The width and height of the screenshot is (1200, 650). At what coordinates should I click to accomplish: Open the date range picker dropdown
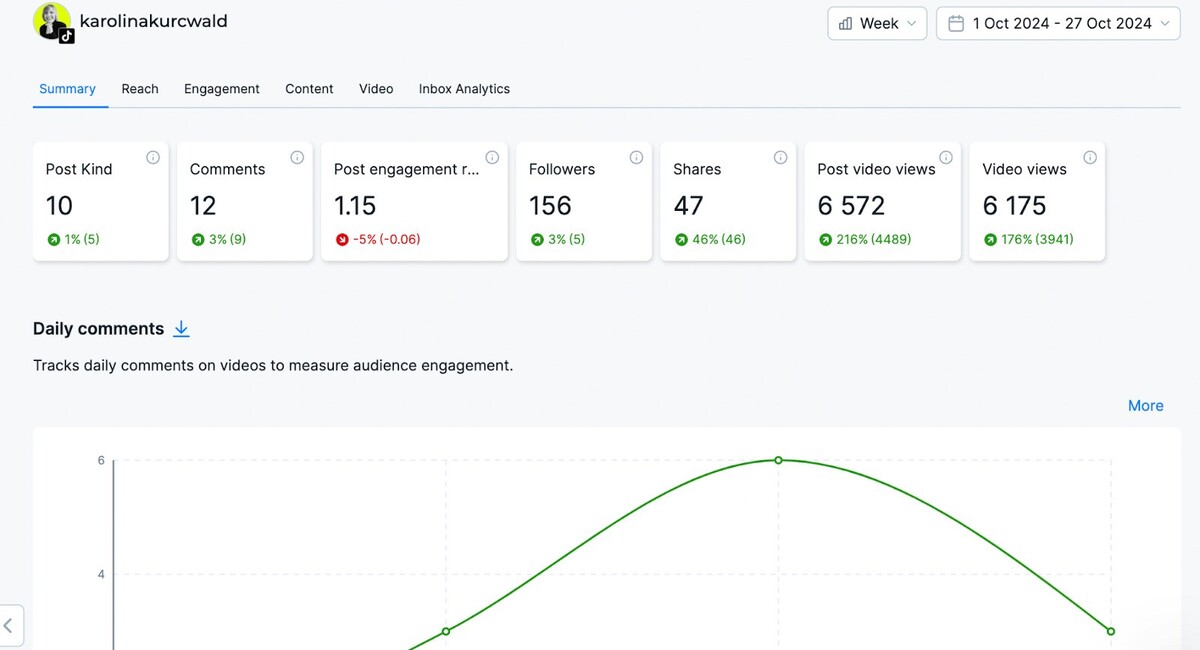(x=1058, y=24)
